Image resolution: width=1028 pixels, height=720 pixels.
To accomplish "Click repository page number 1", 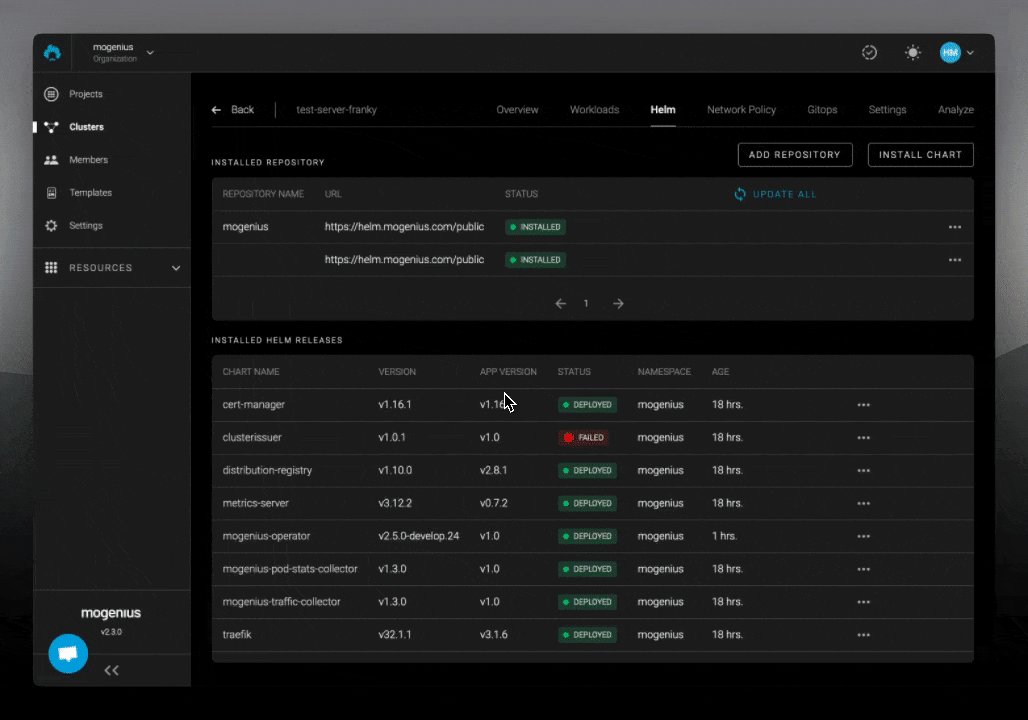I will click(x=586, y=304).
